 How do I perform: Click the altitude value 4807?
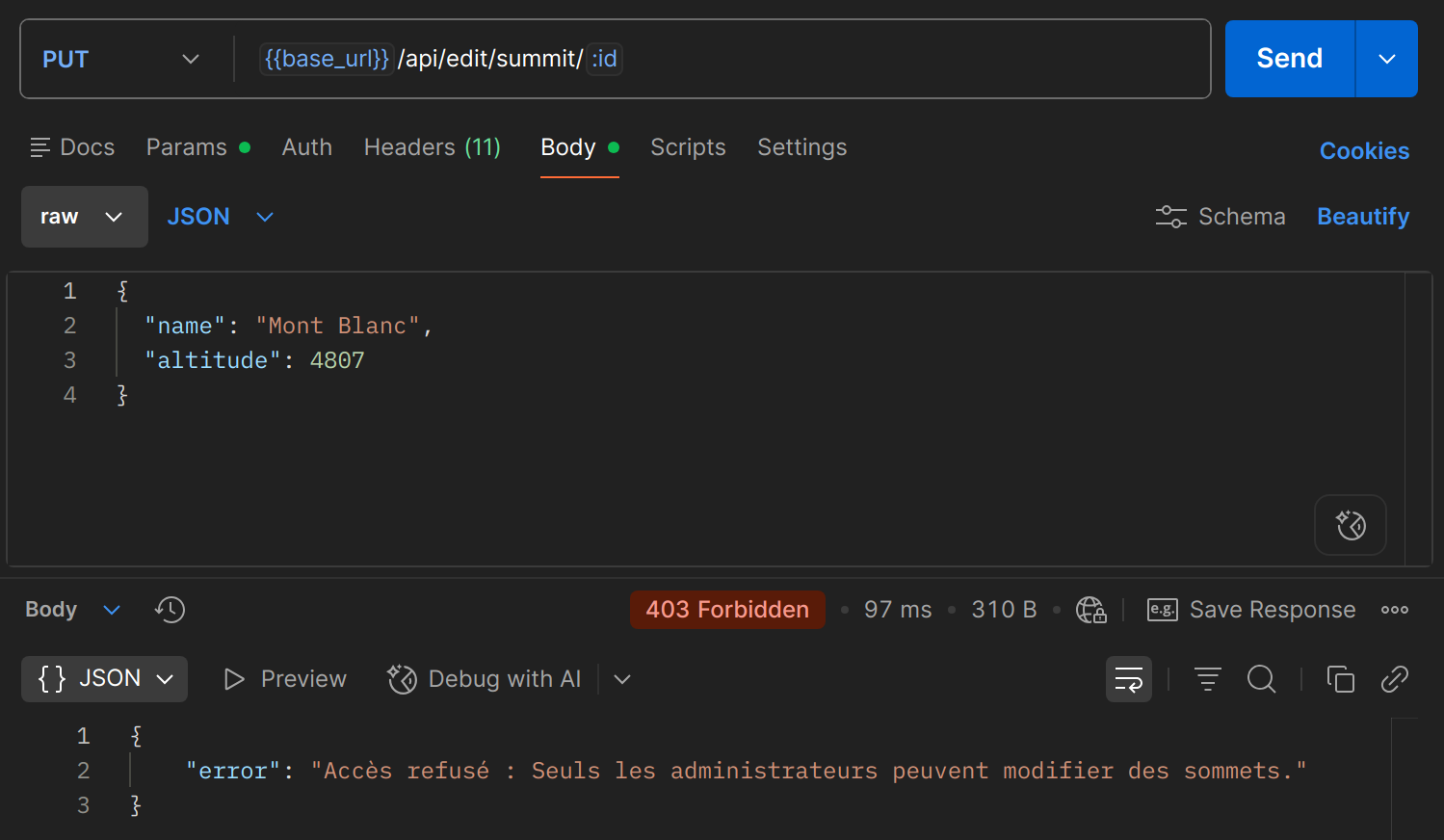point(337,360)
